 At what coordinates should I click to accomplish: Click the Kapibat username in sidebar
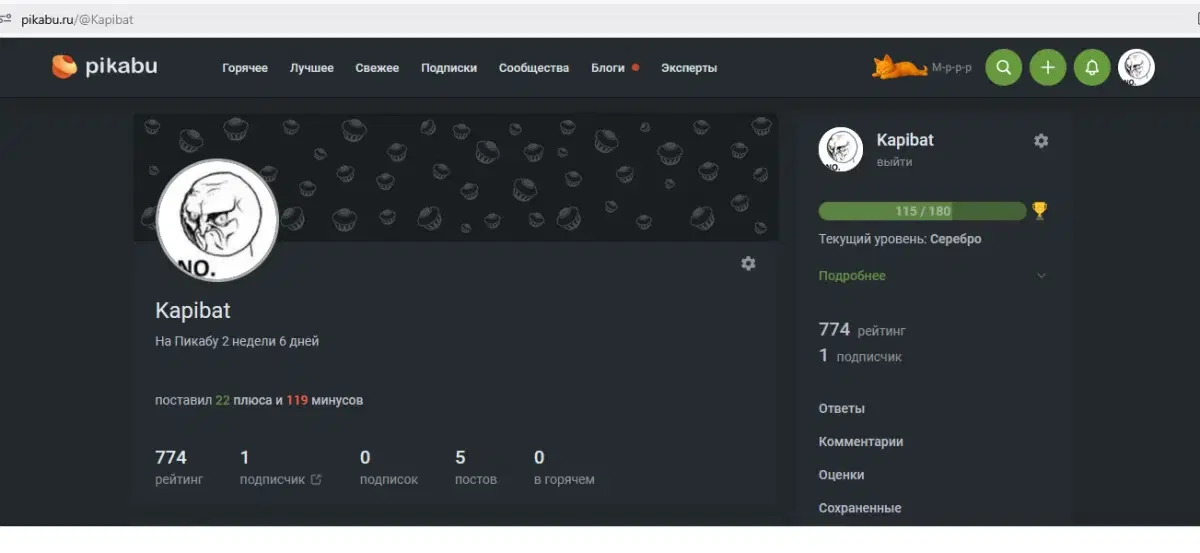pyautogui.click(x=905, y=140)
